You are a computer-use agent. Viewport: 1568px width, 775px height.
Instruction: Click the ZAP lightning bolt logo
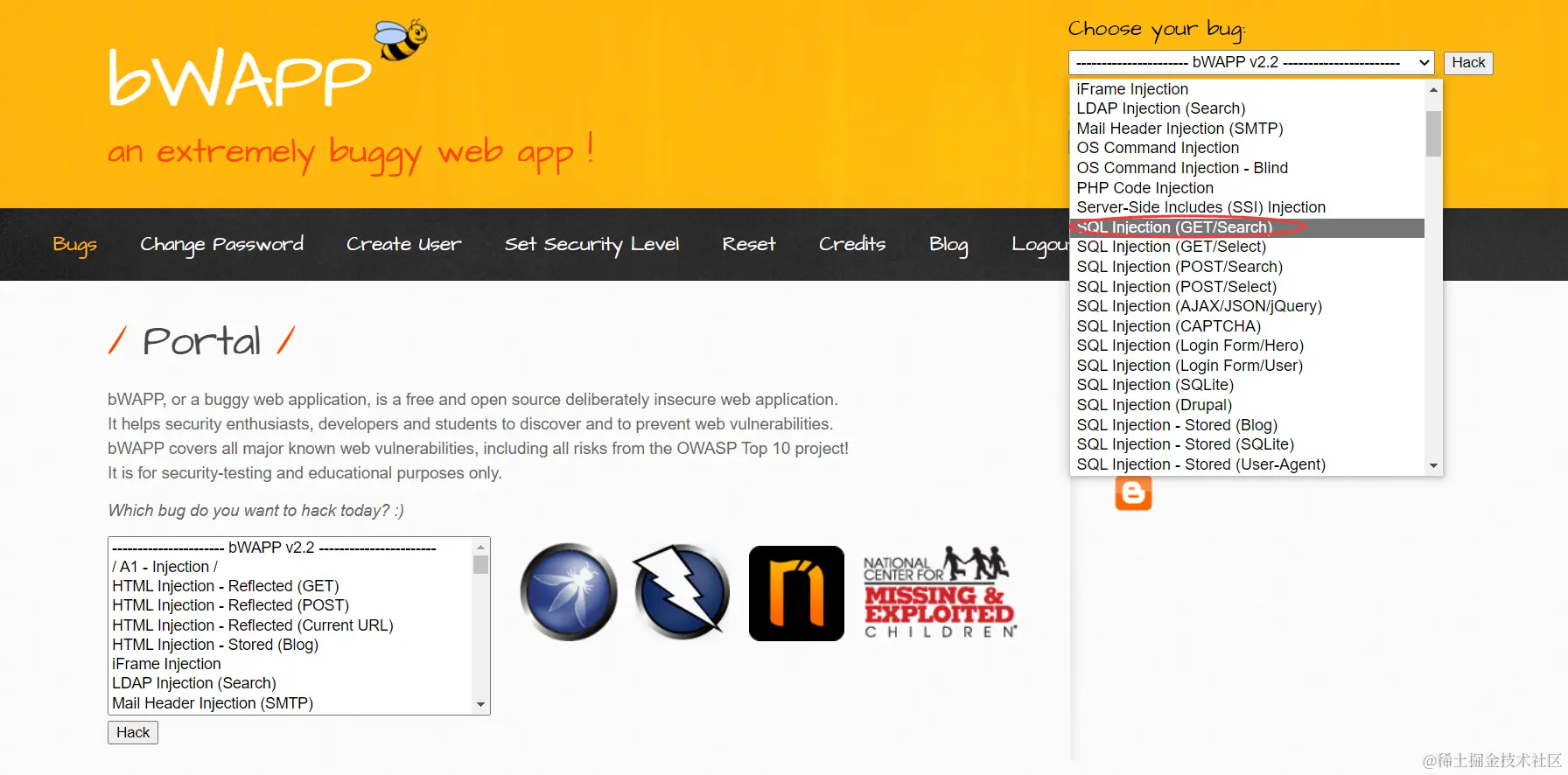[681, 592]
